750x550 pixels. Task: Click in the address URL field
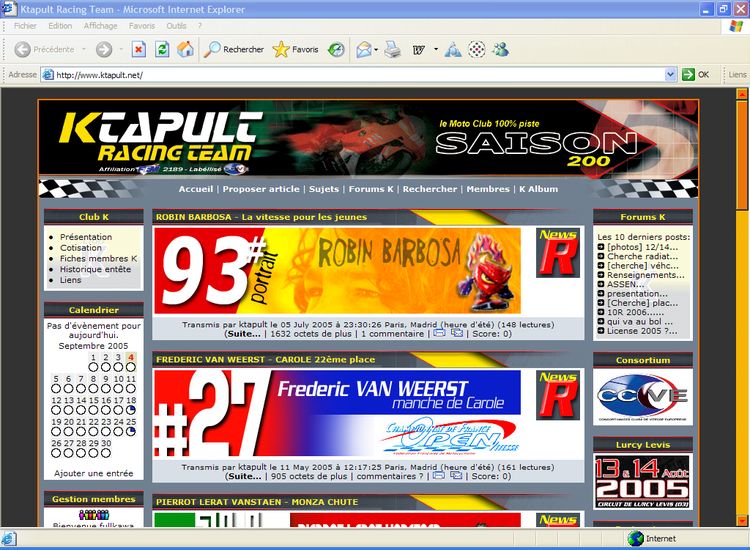[x=354, y=75]
